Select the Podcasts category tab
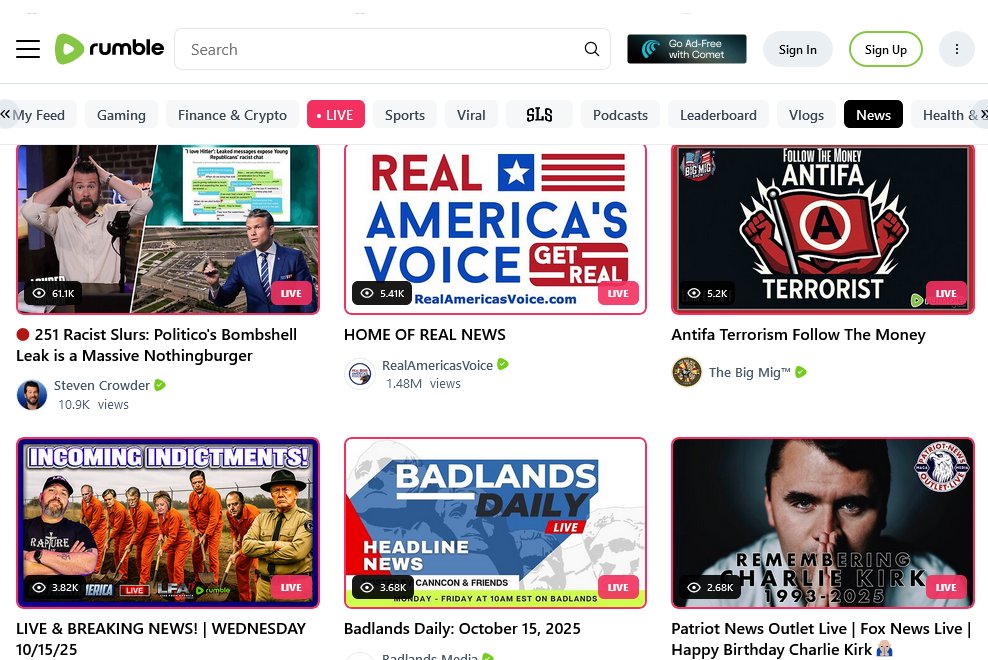 click(x=620, y=115)
